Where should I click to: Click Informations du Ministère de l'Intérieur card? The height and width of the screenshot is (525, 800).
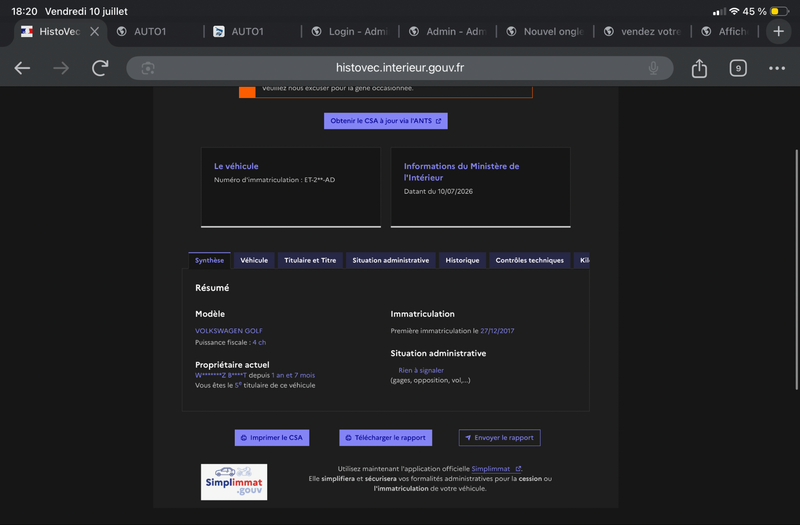[x=481, y=187]
